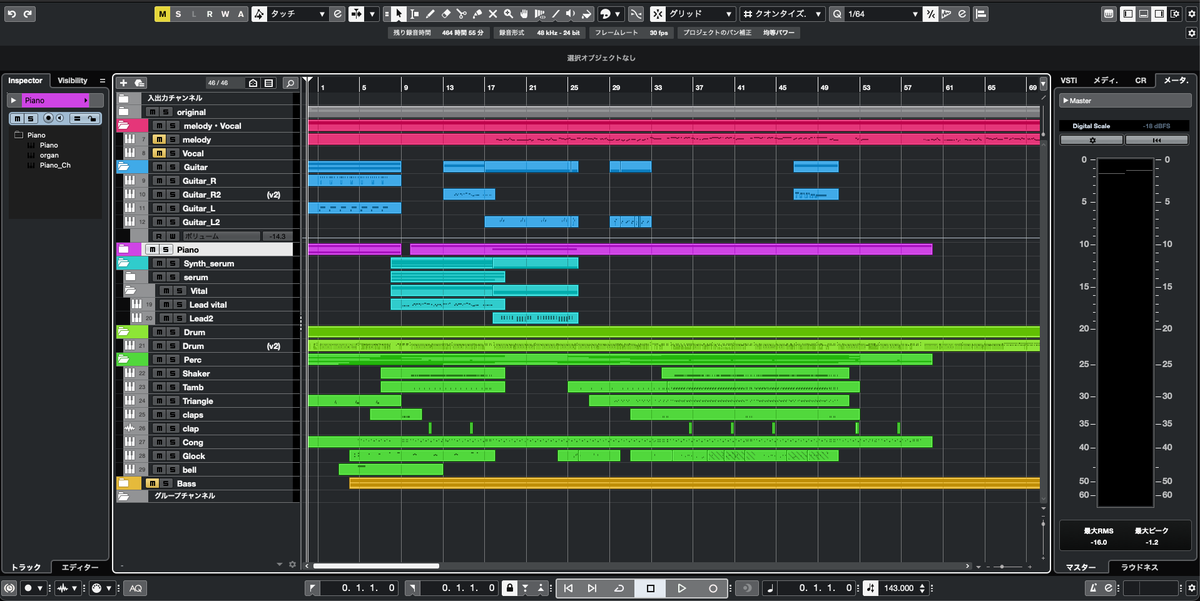
Task: Select the Line tool
Action: tap(555, 14)
